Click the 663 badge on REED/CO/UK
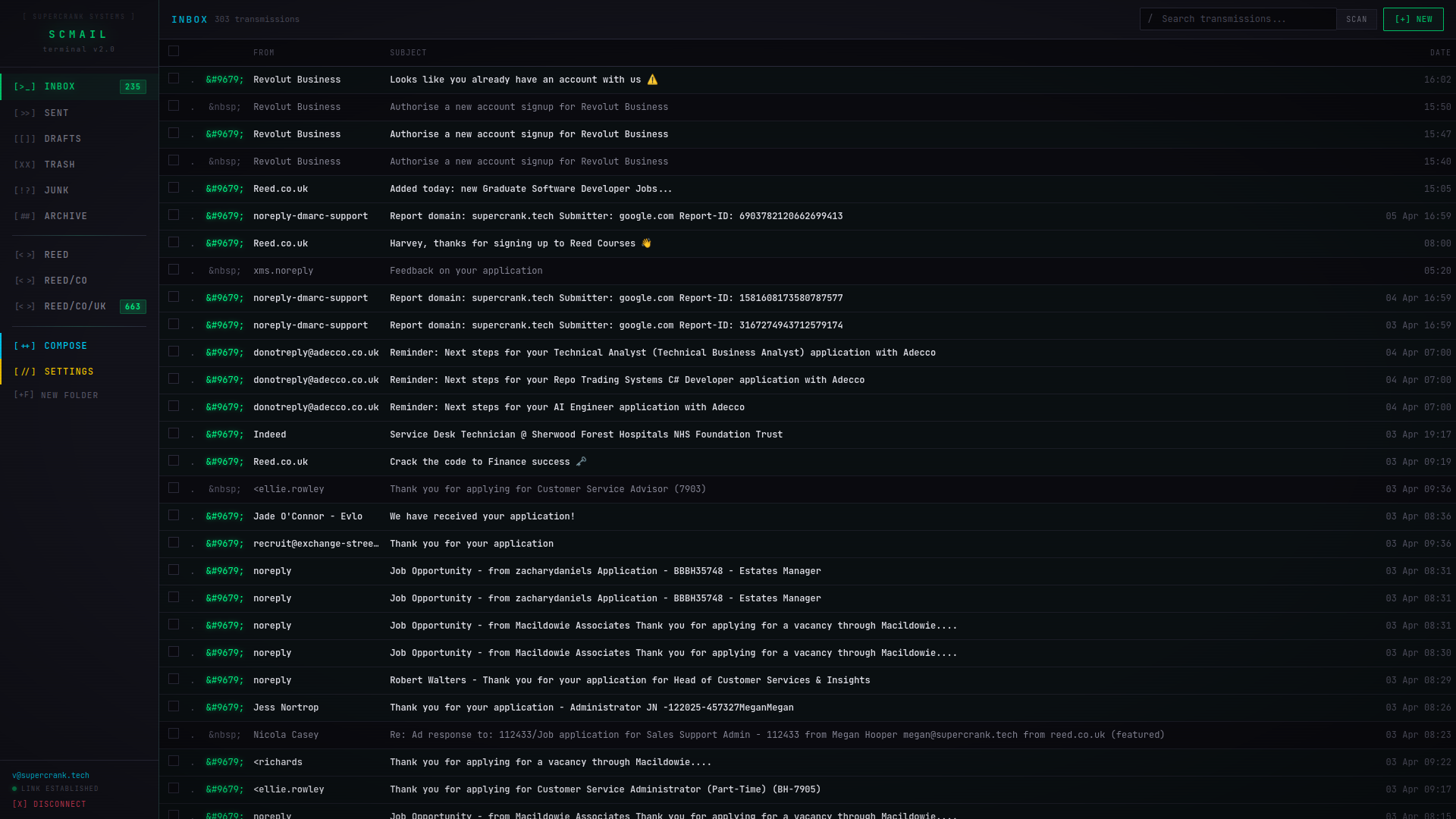The image size is (1456, 819). click(x=133, y=306)
